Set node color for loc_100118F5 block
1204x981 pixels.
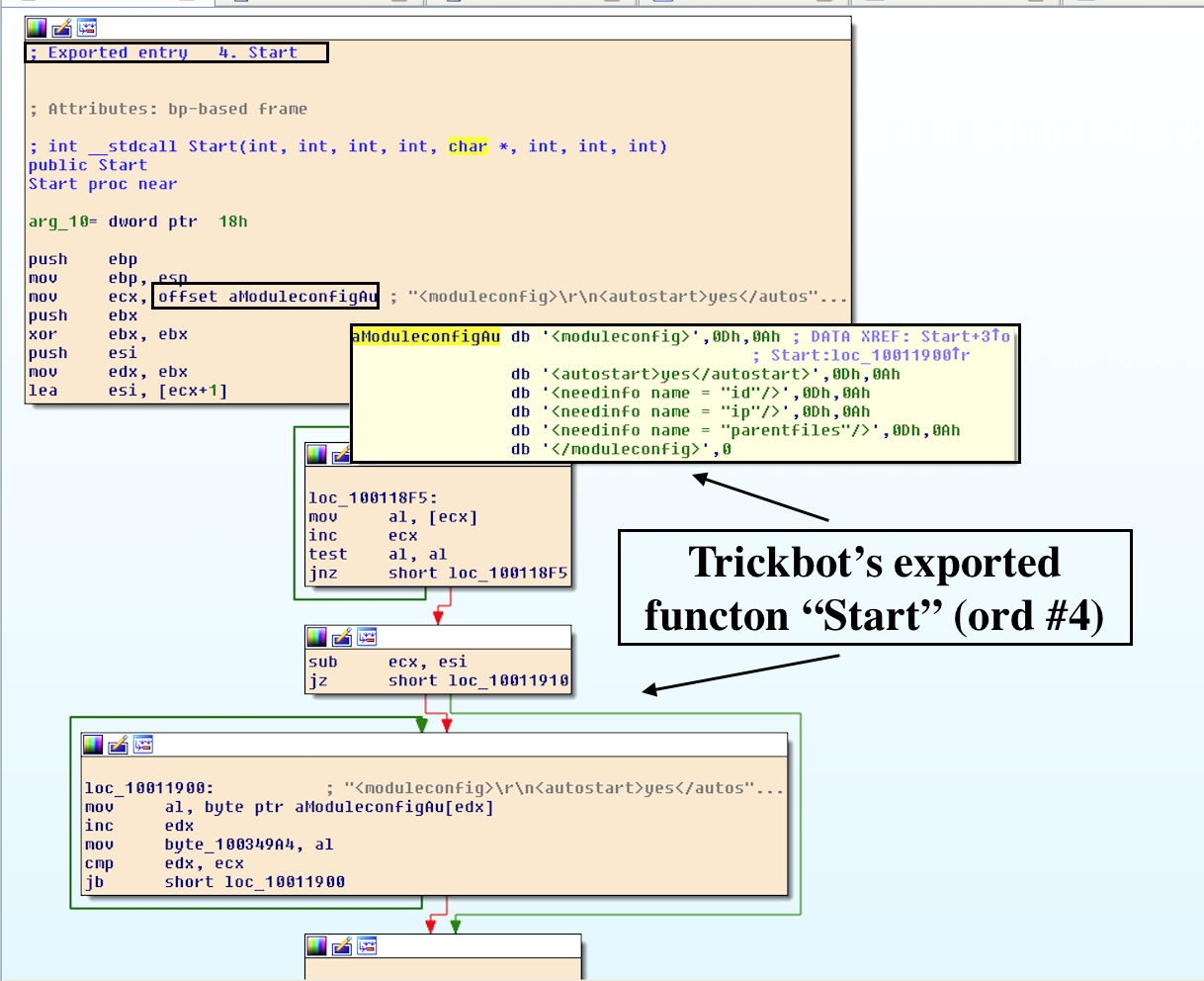click(316, 454)
